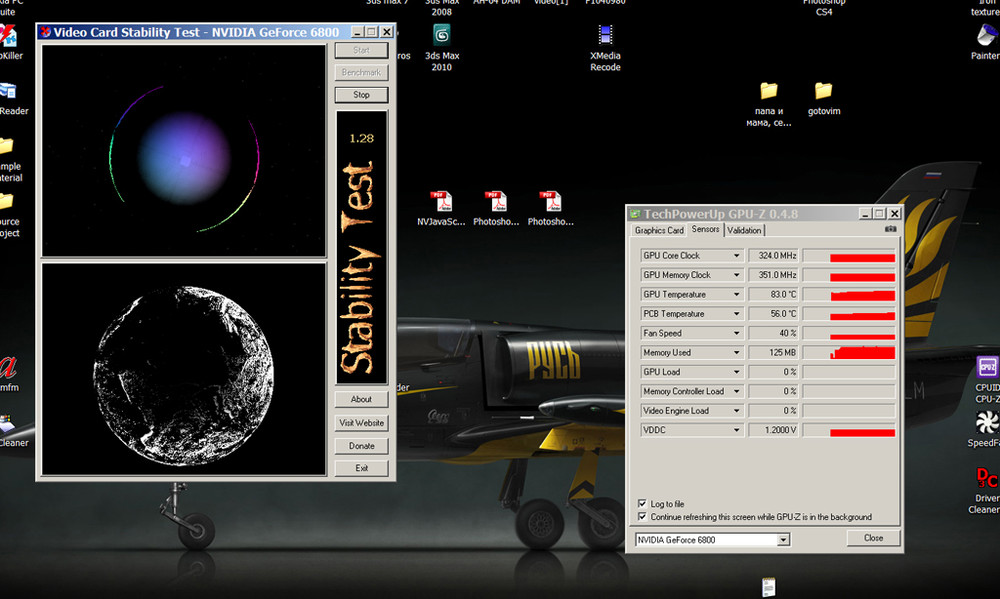The height and width of the screenshot is (599, 1000).
Task: Open the GPU Temperature sensor dropdown
Action: tap(737, 295)
